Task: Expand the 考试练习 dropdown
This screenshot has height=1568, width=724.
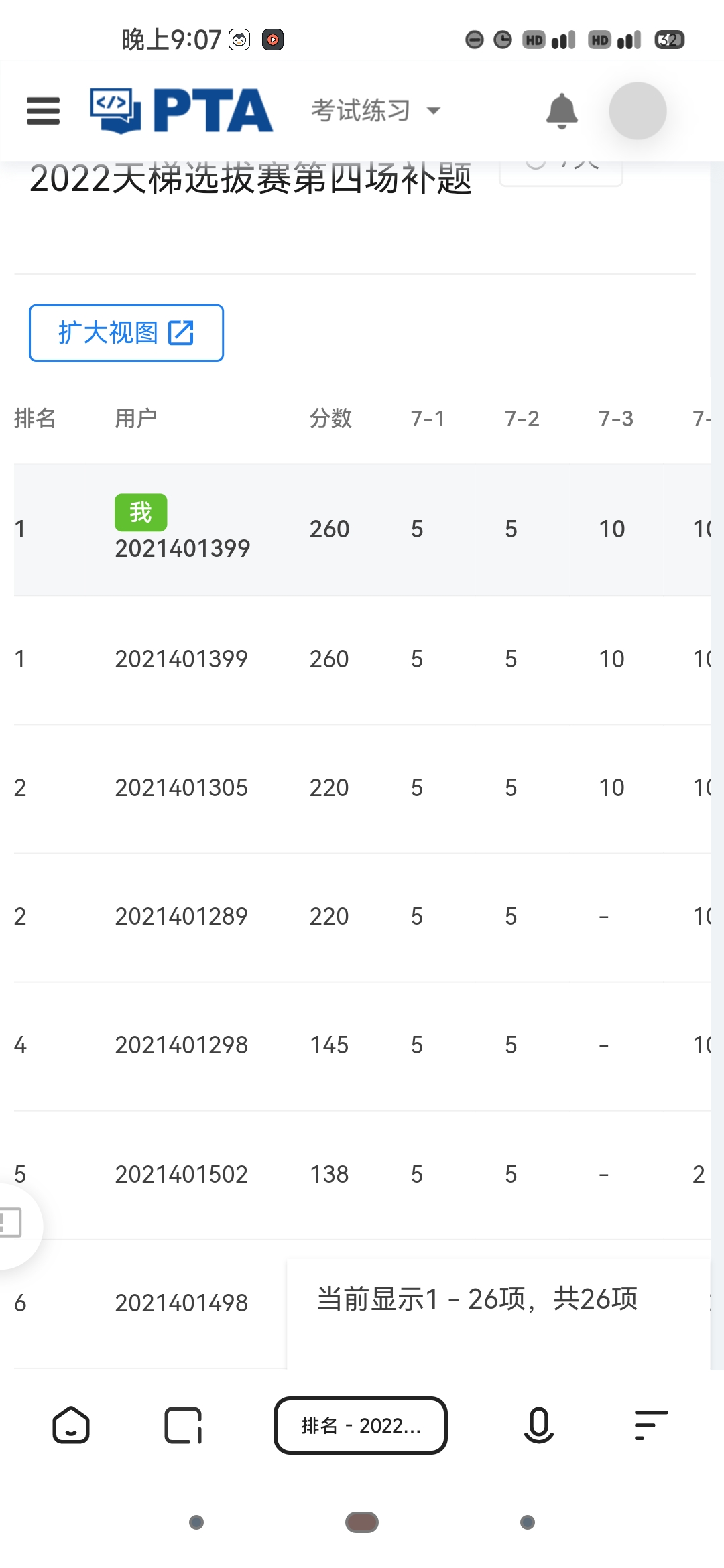Action: click(x=375, y=111)
